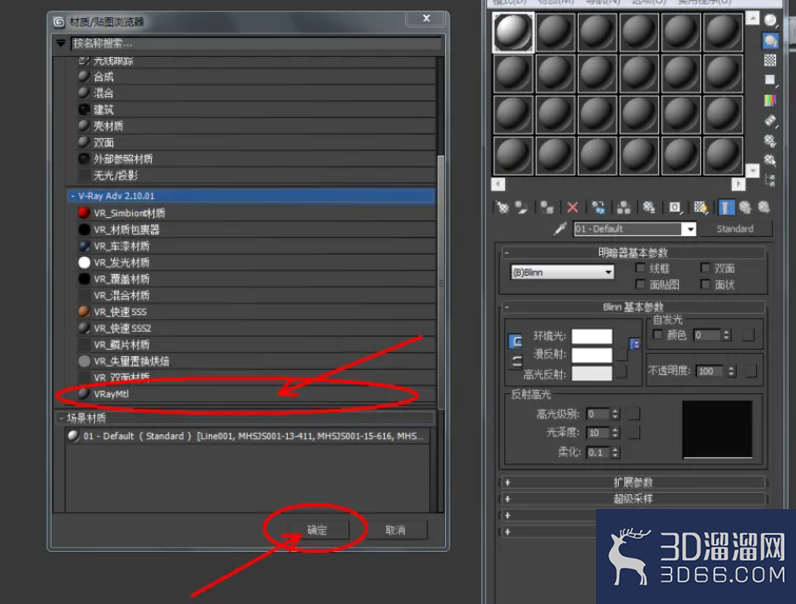Toggle the Backlight icon in side toolbar
The width and height of the screenshot is (796, 604).
point(770,41)
